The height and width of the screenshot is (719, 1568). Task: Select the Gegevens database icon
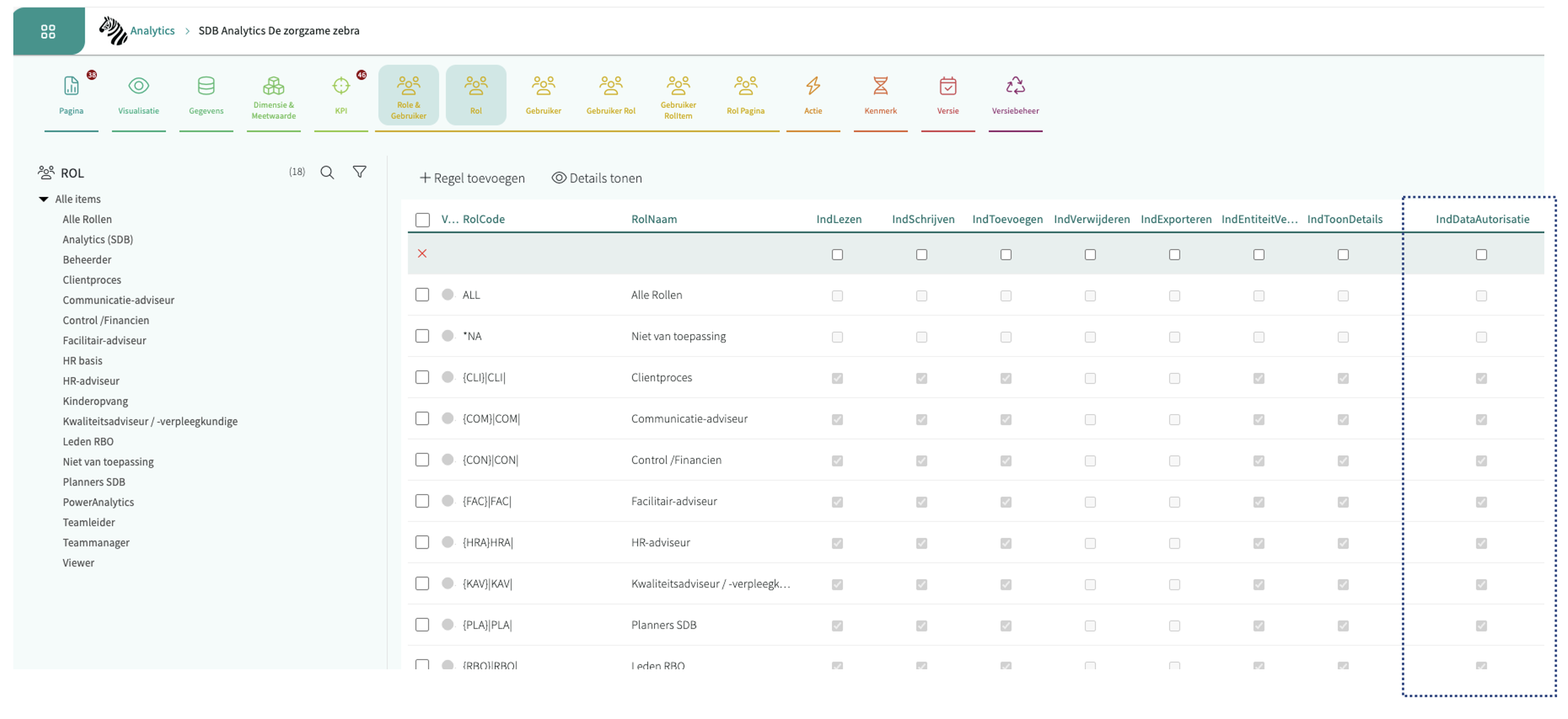(x=206, y=86)
